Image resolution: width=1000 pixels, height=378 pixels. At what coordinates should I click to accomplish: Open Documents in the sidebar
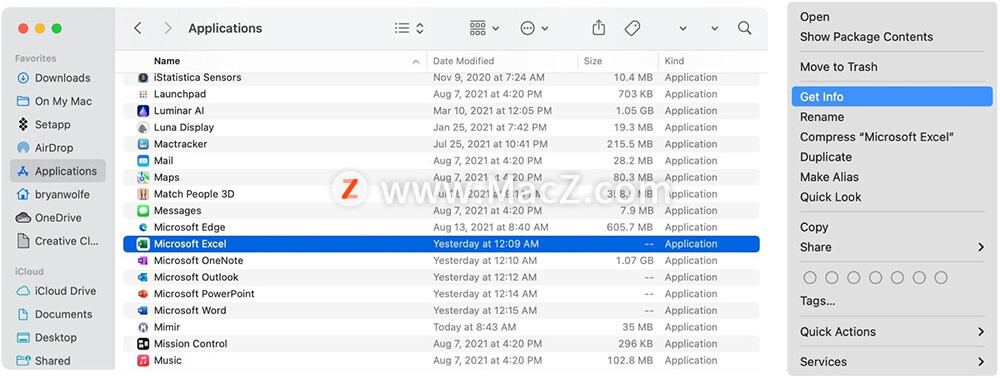54,314
